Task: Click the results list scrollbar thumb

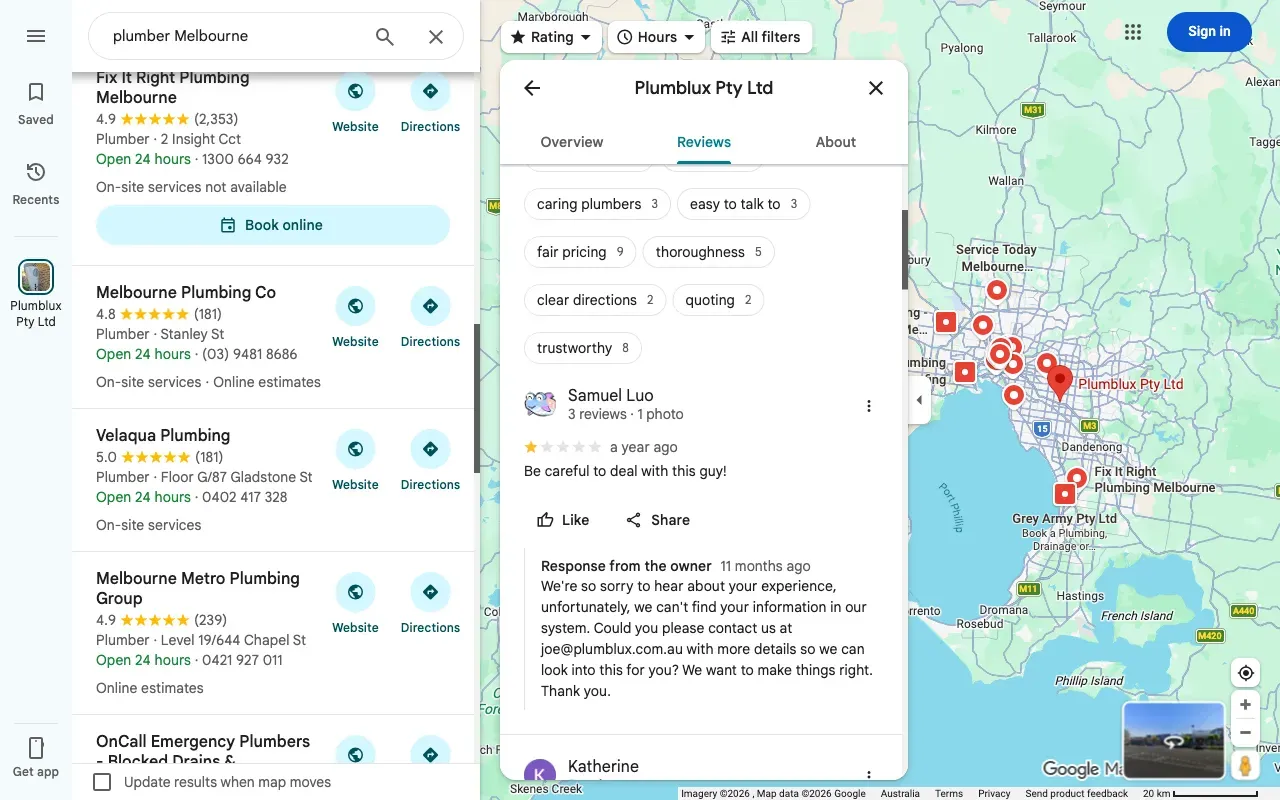Action: [477, 398]
